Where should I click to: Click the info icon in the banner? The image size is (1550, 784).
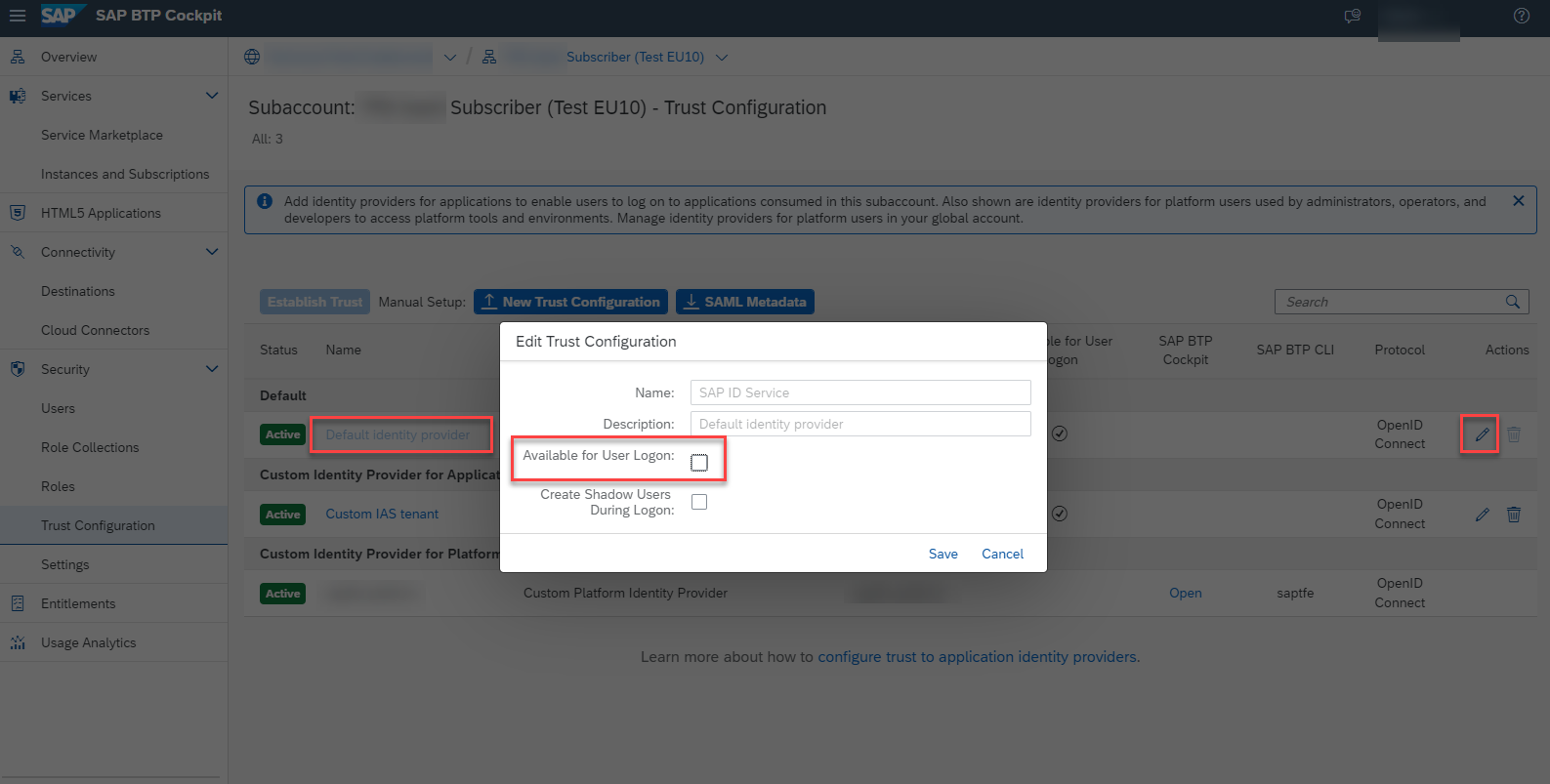tap(265, 201)
